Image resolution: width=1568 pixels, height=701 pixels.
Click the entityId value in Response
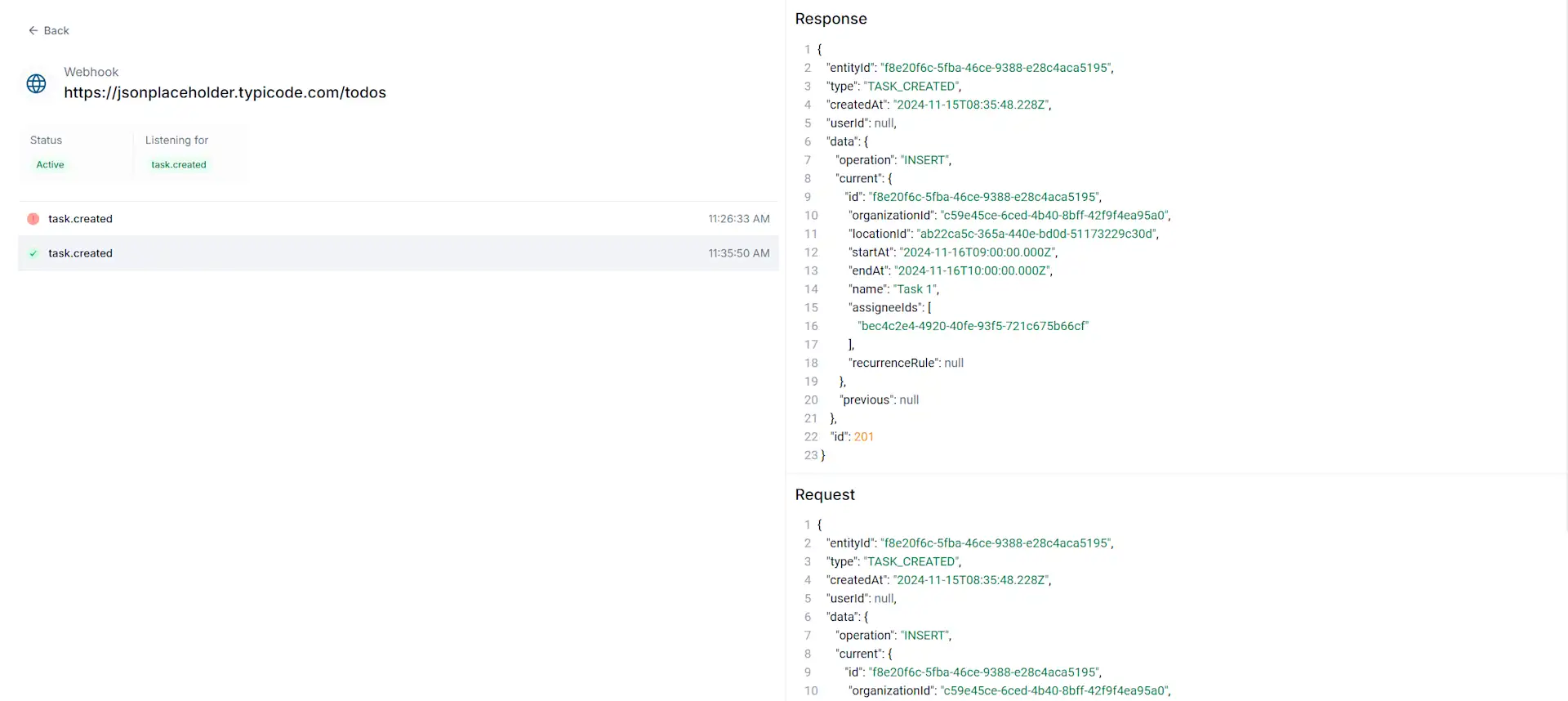[x=996, y=68]
